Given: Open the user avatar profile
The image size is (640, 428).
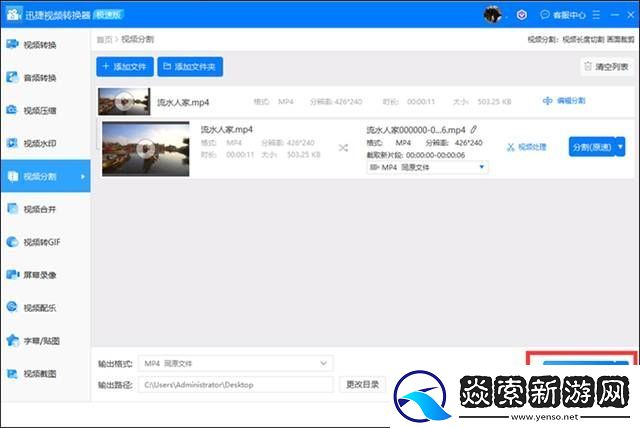Looking at the screenshot, I should pyautogui.click(x=493, y=15).
